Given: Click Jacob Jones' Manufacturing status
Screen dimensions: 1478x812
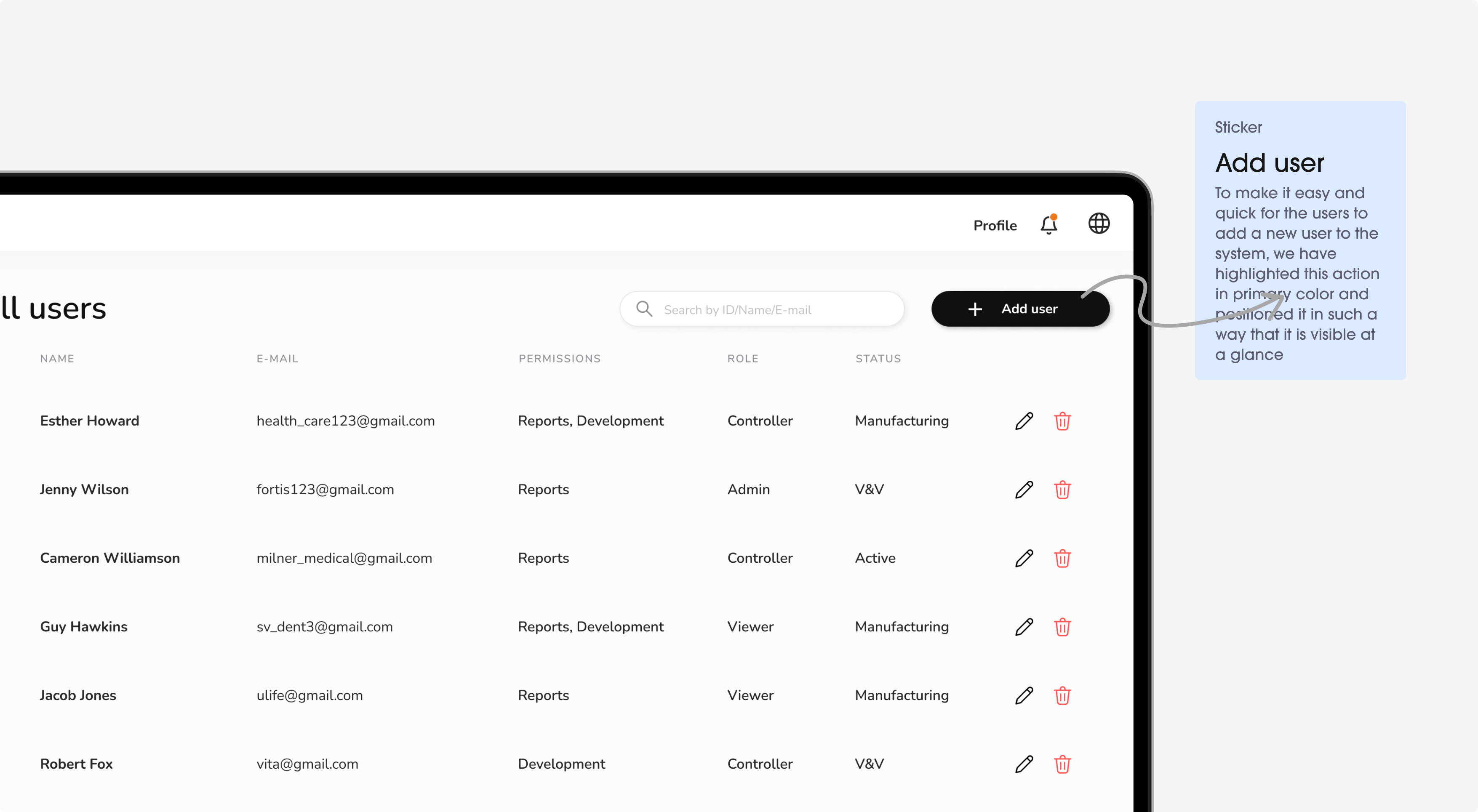Looking at the screenshot, I should coord(902,695).
